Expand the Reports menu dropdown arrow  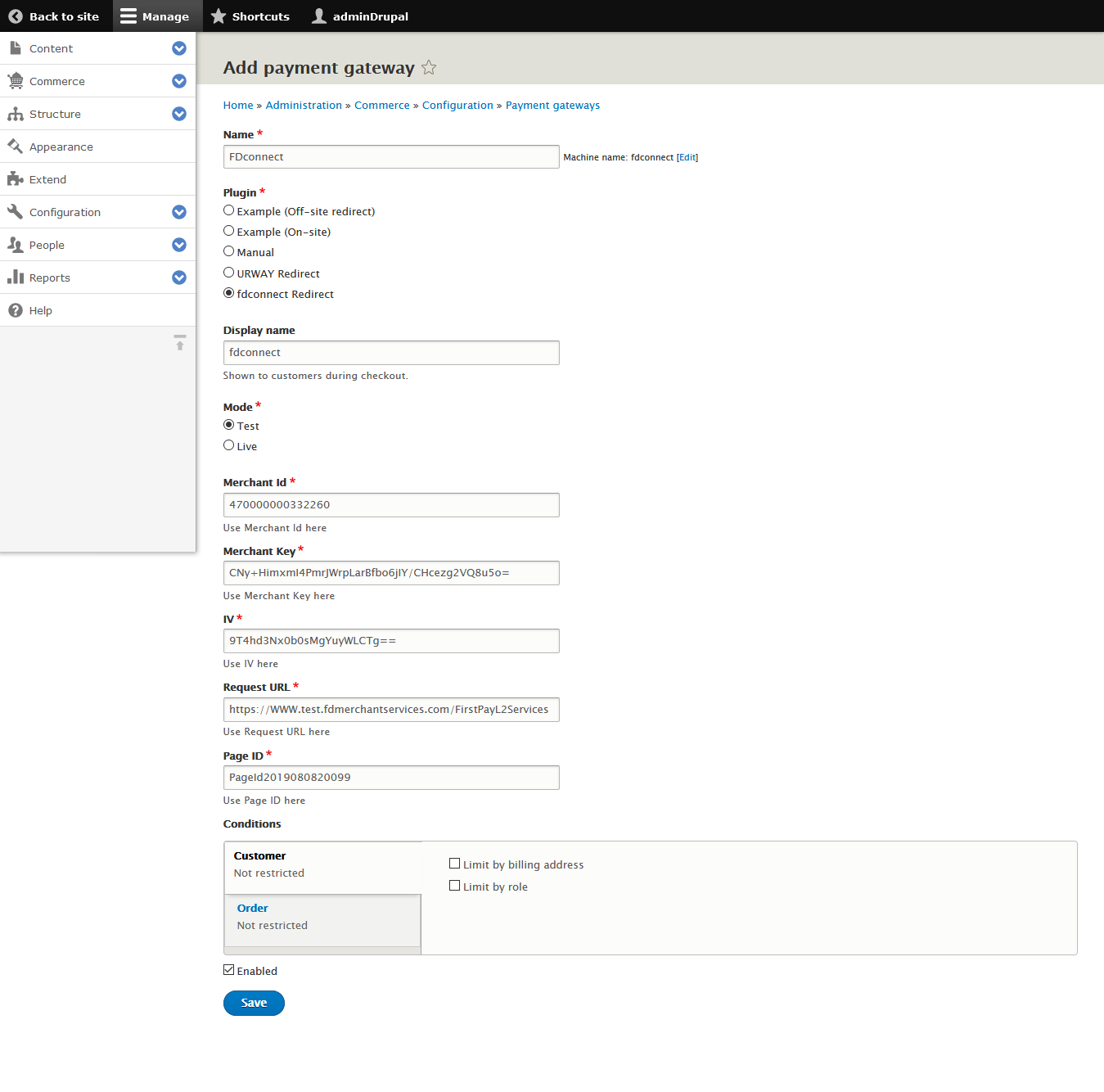tap(179, 278)
